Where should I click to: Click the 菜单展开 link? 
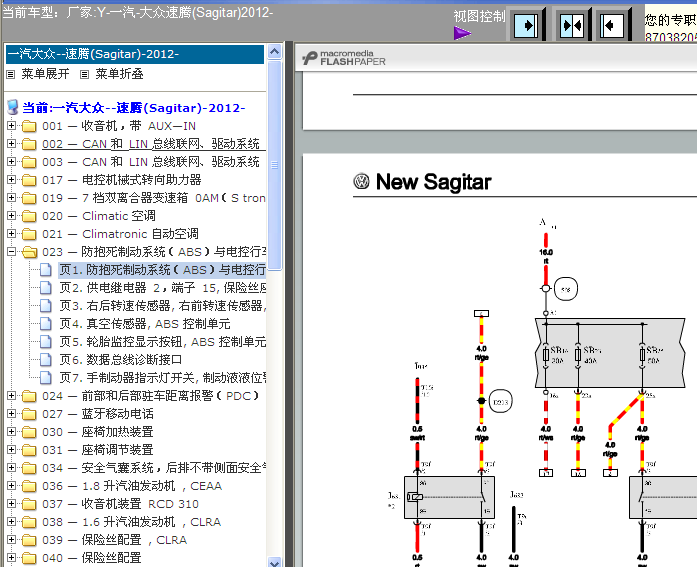click(x=45, y=74)
